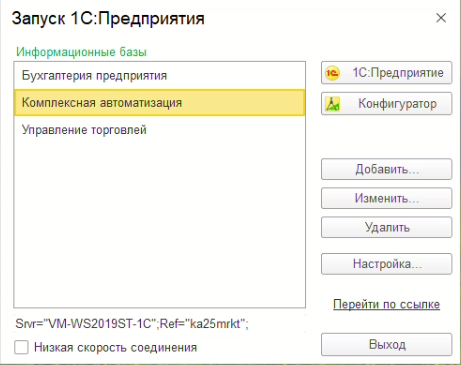Image resolution: width=461 pixels, height=365 pixels.
Task: Click the yellow 1C logo icon
Action: coord(332,73)
